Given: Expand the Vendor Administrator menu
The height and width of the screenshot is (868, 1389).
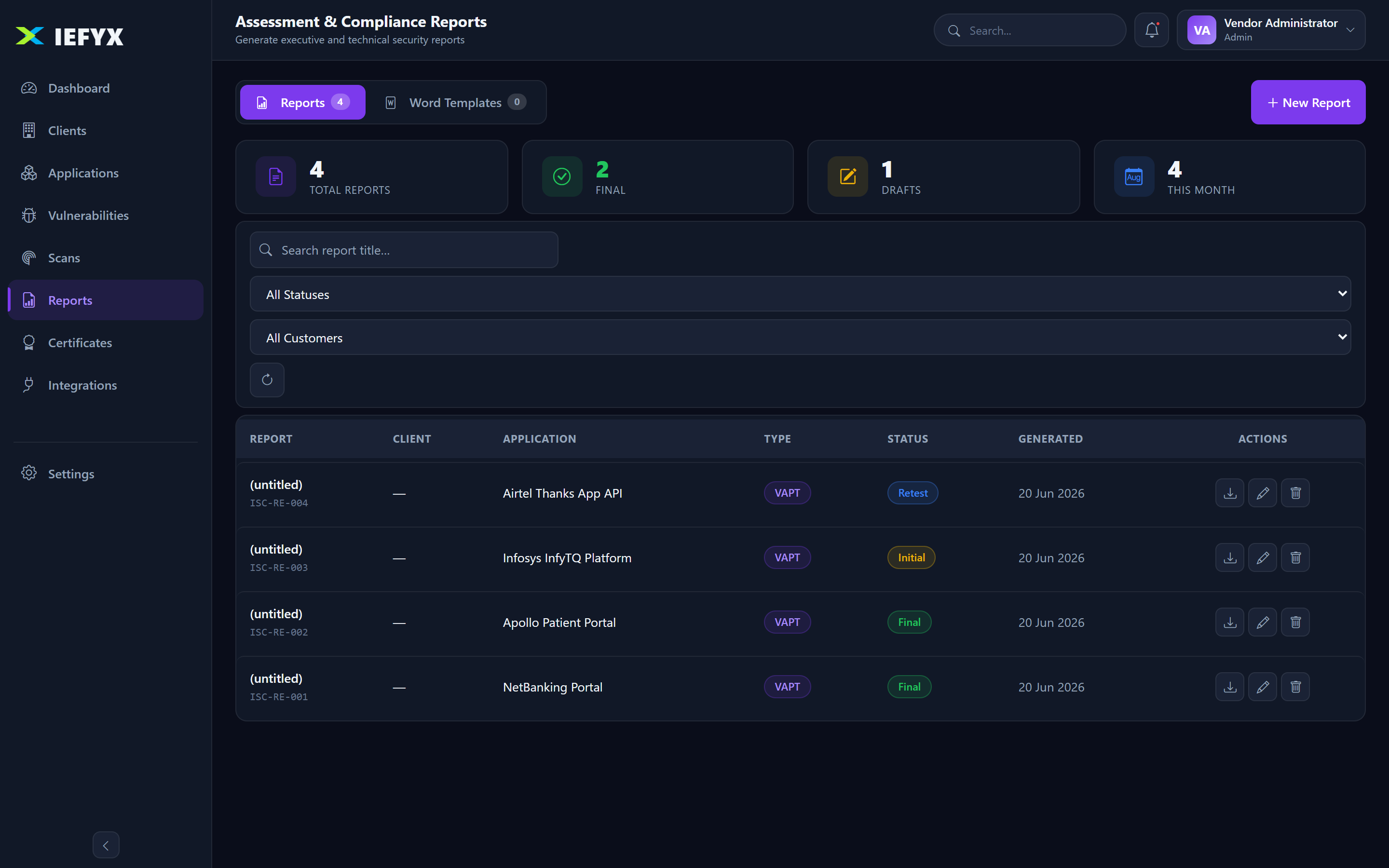Looking at the screenshot, I should click(1271, 30).
